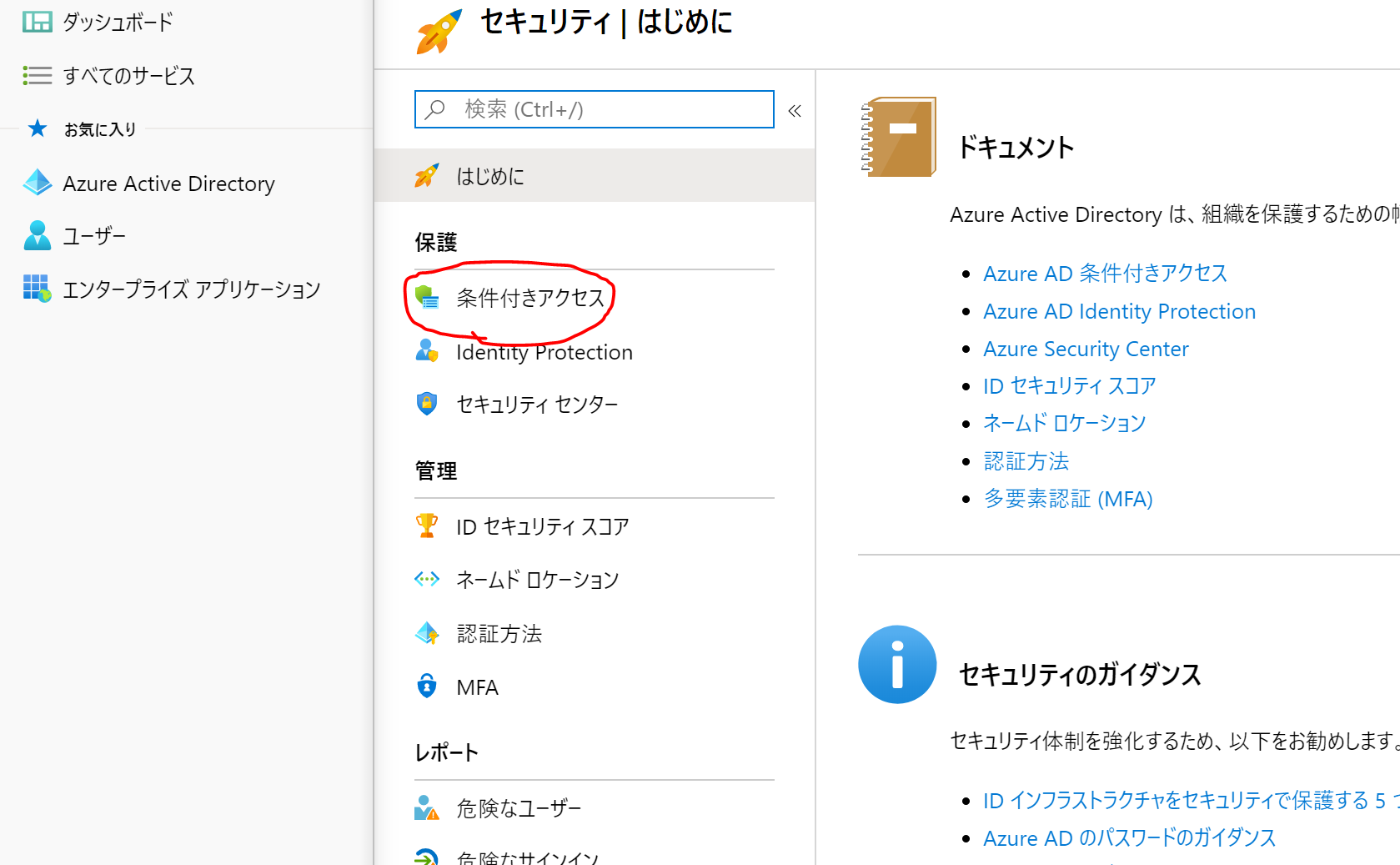The image size is (1400, 865).
Task: Click the 危険なユーザー warning user icon
Action: 427,807
